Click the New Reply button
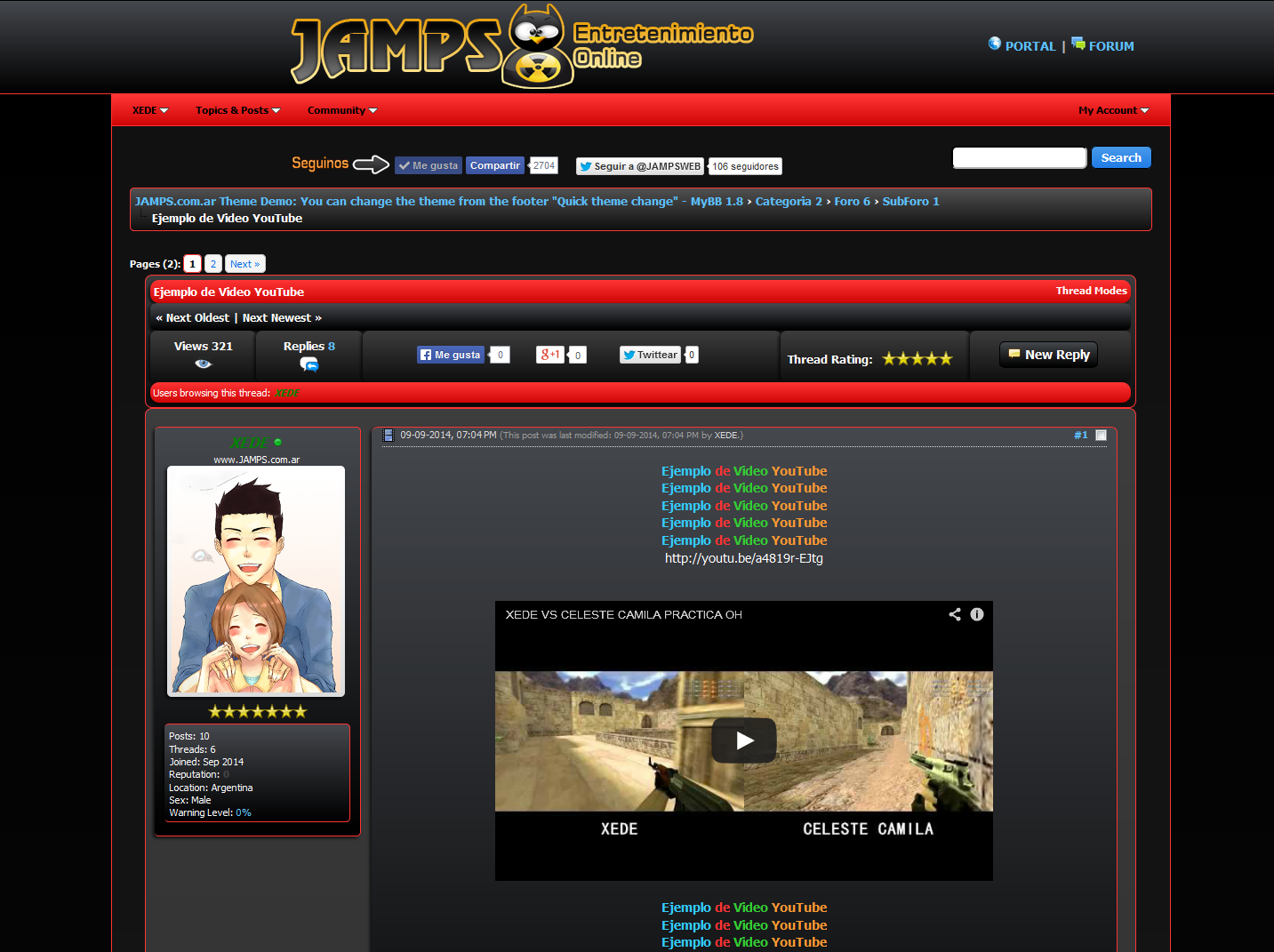This screenshot has height=952, width=1274. coord(1049,355)
